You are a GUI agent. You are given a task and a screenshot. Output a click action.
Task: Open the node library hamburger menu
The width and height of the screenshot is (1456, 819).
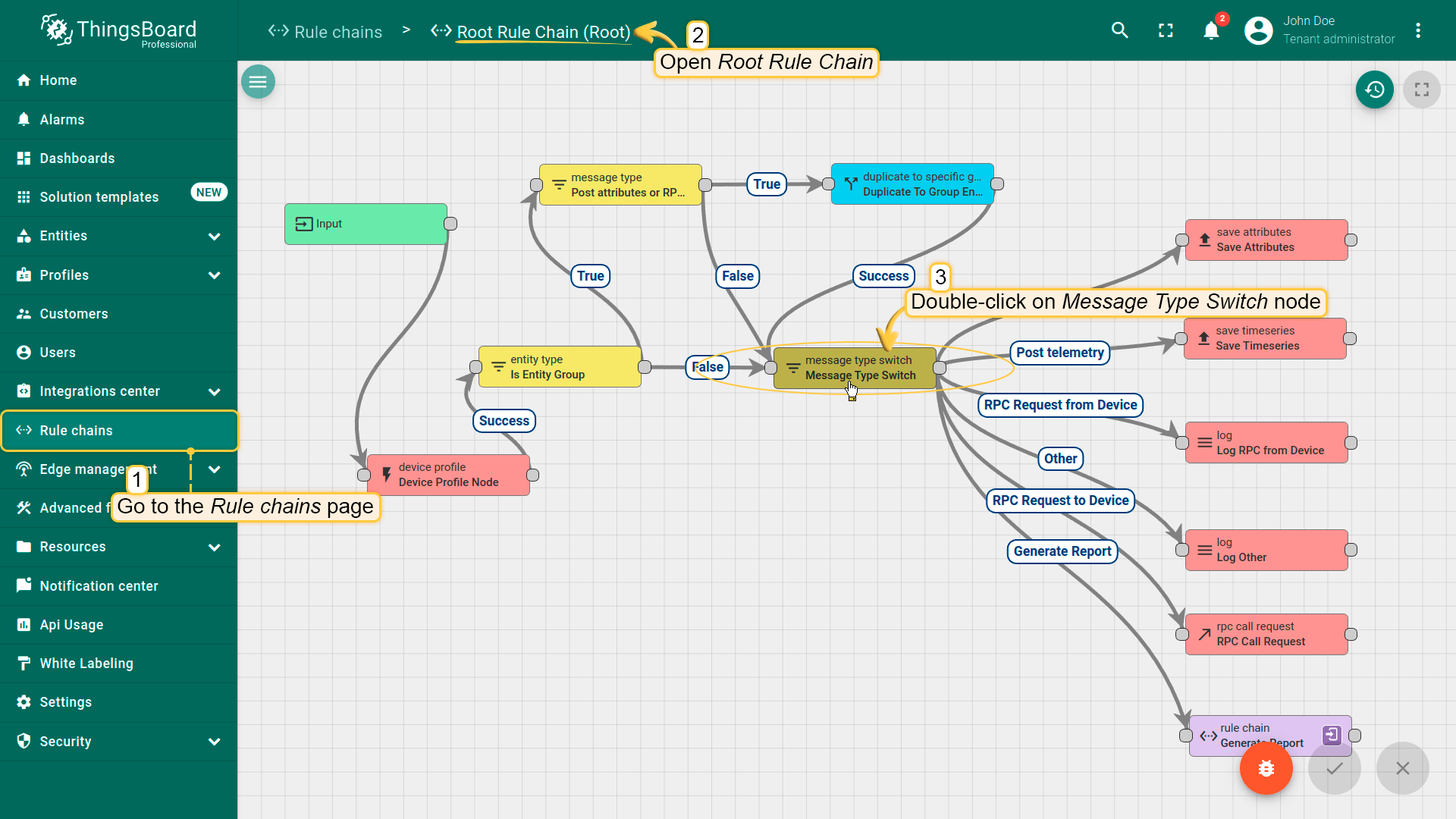tap(258, 82)
